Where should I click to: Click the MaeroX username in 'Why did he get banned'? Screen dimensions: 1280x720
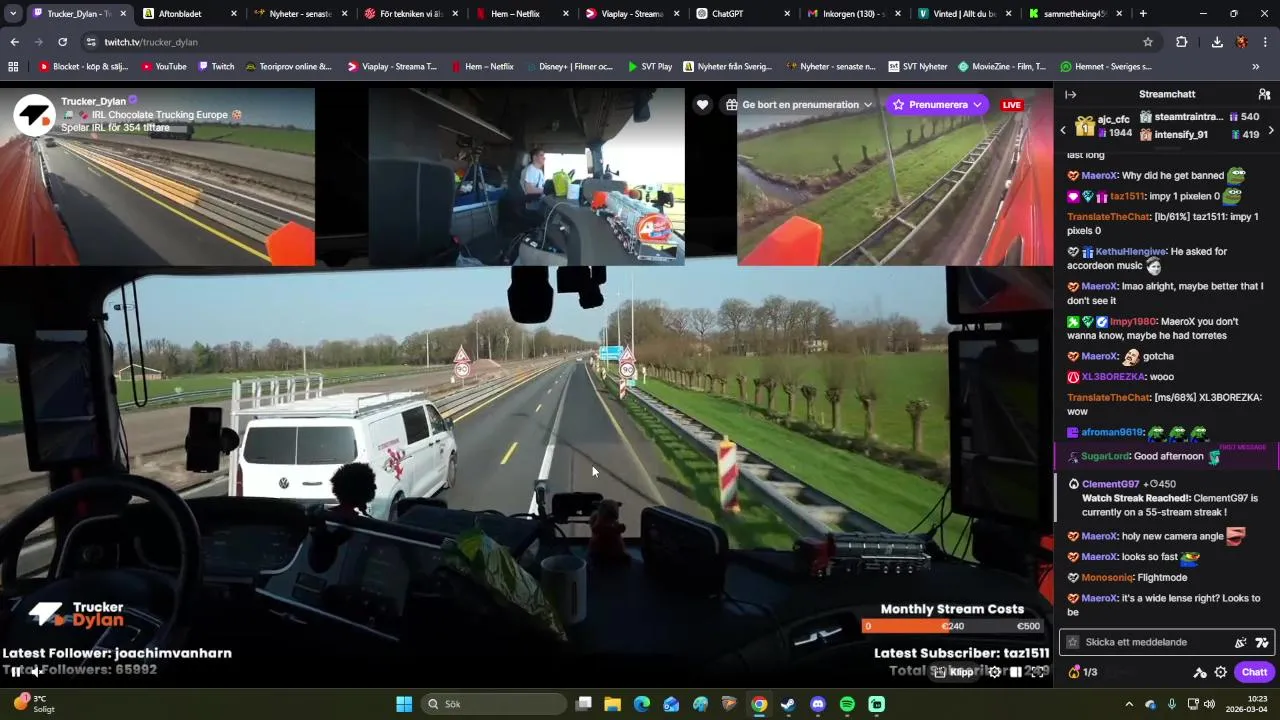point(1100,175)
